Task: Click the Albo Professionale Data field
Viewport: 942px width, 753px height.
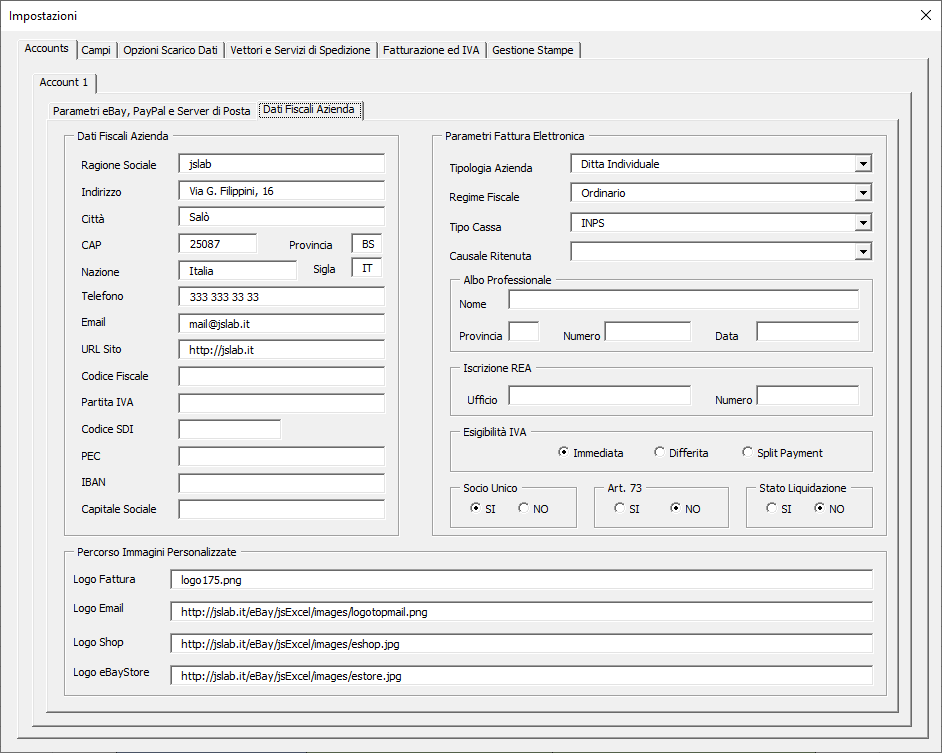Action: pyautogui.click(x=807, y=331)
